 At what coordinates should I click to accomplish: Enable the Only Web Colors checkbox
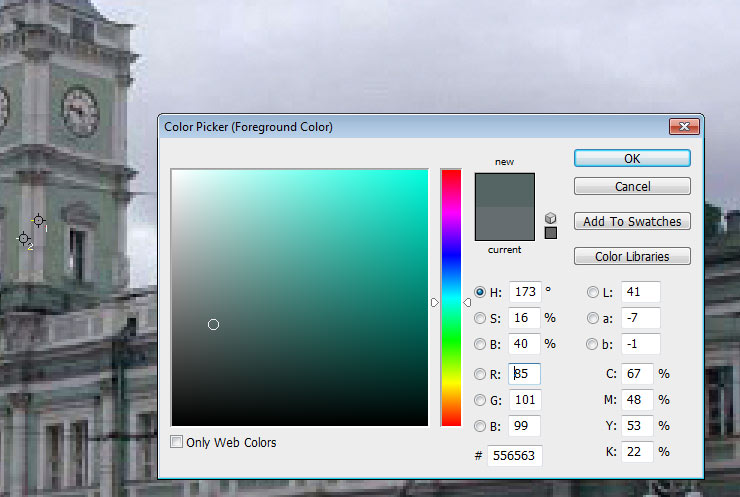tap(177, 442)
